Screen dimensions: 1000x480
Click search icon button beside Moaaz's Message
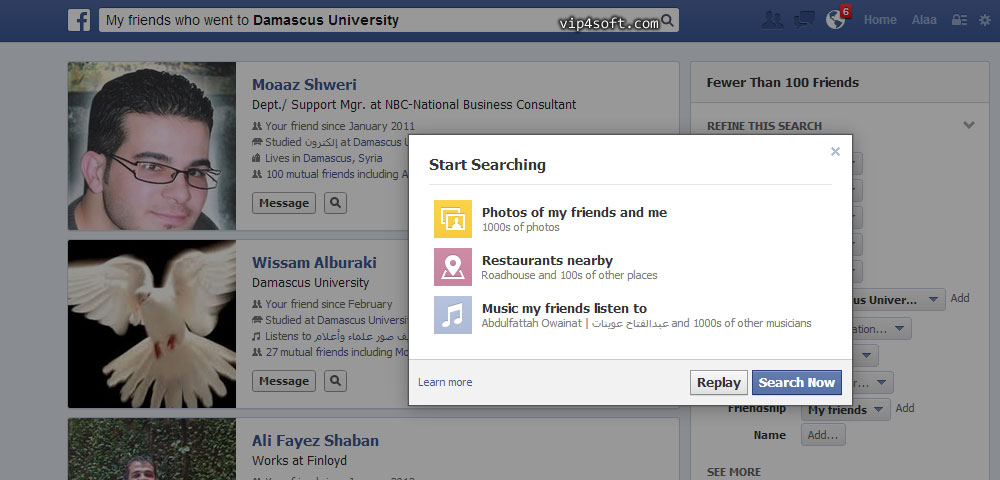tap(335, 203)
